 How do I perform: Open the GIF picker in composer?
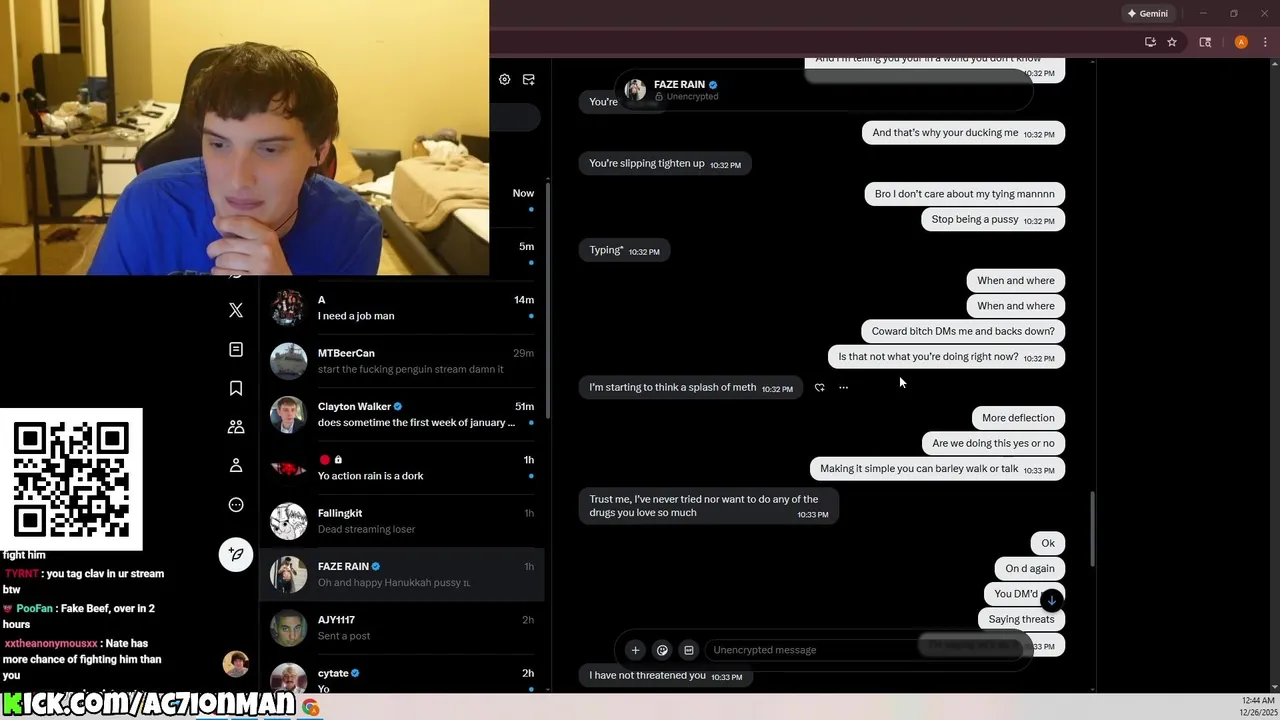(688, 650)
